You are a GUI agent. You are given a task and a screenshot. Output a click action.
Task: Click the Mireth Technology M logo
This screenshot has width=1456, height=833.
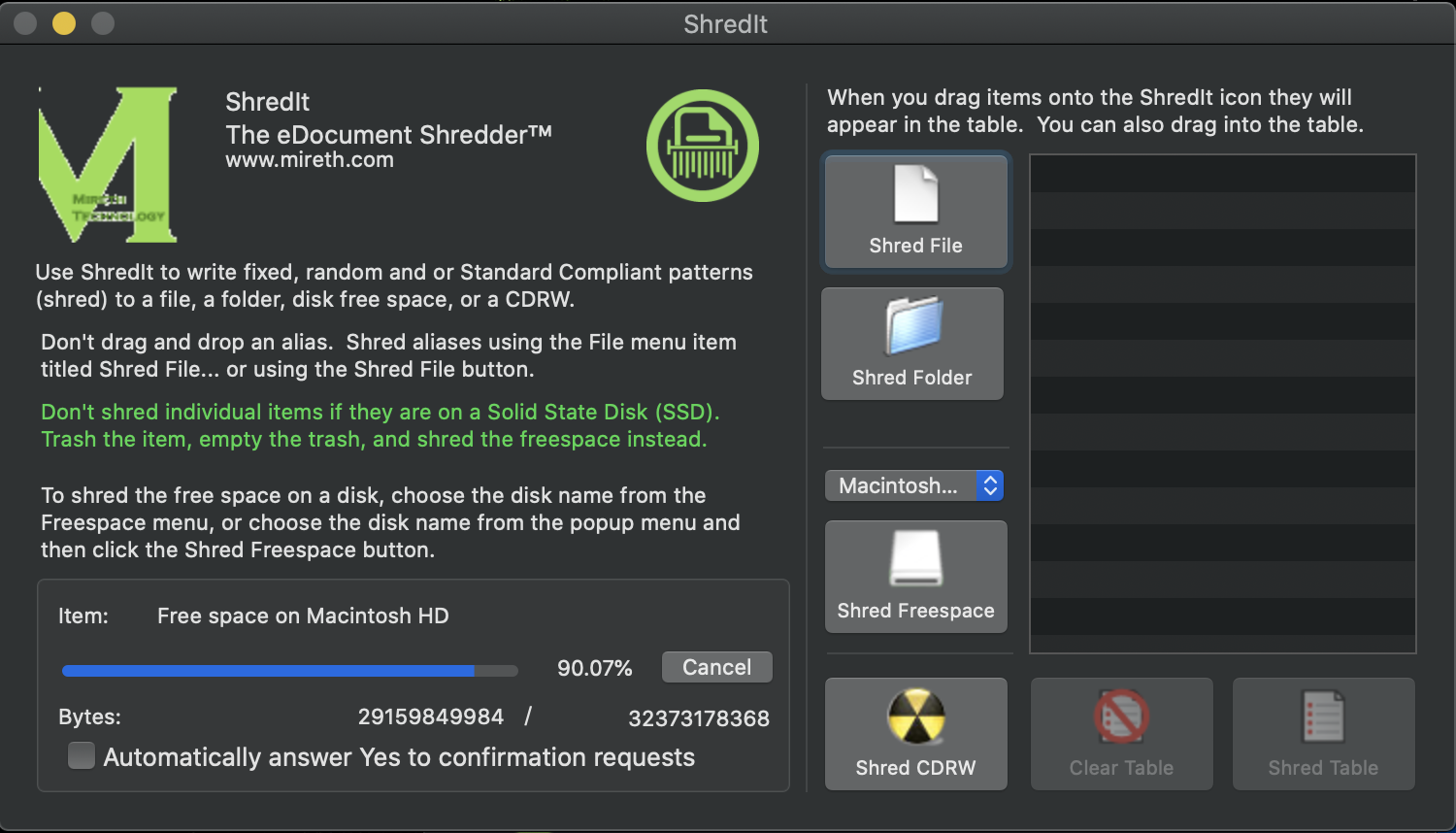pyautogui.click(x=108, y=164)
